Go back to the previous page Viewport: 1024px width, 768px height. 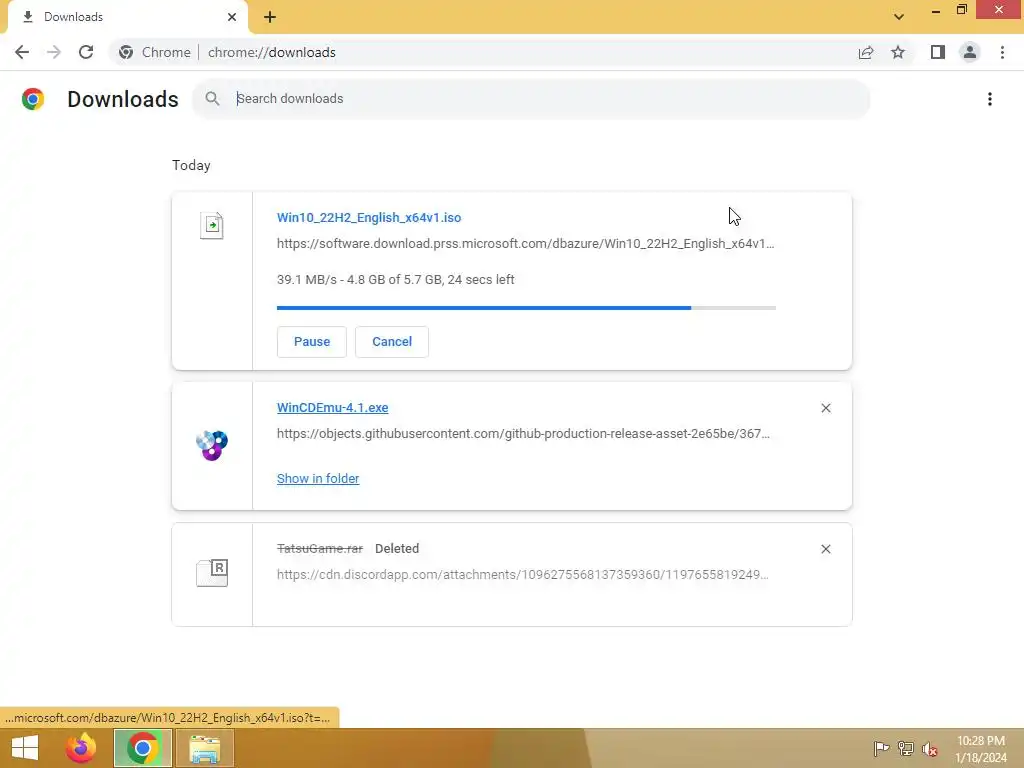(x=22, y=52)
